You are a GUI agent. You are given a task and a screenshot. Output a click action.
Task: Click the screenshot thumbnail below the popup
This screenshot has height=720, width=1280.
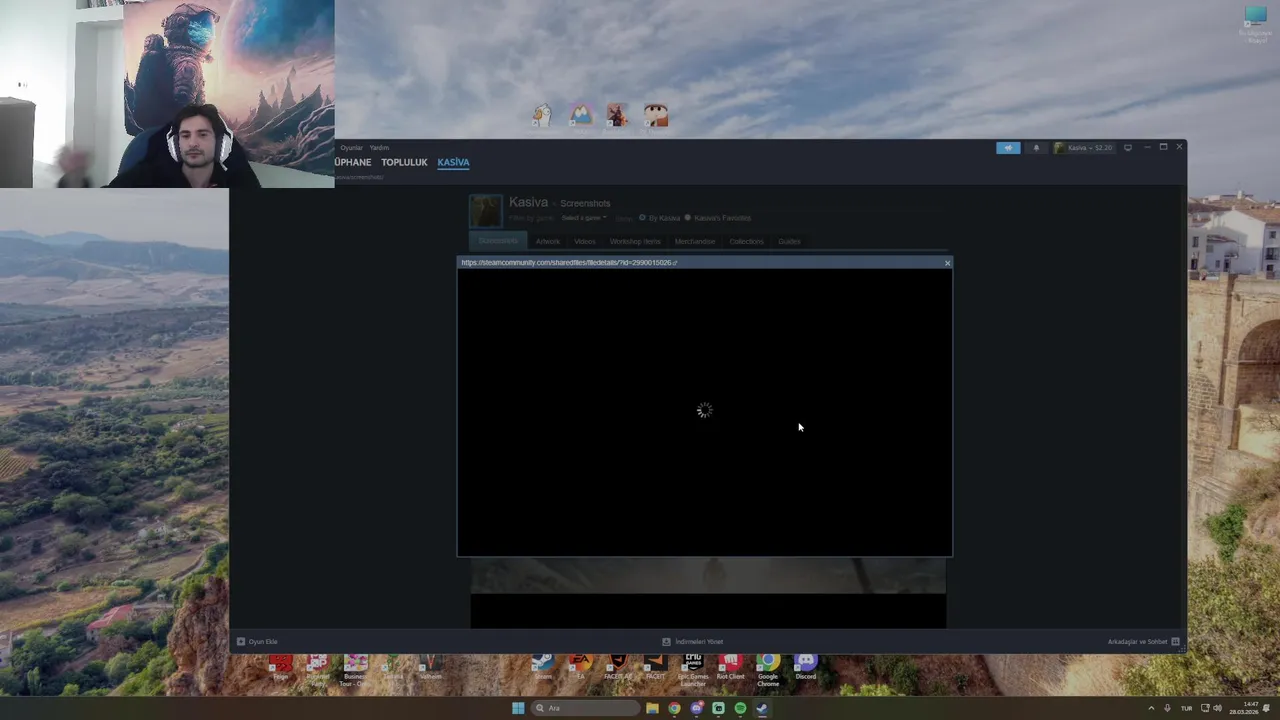click(708, 593)
